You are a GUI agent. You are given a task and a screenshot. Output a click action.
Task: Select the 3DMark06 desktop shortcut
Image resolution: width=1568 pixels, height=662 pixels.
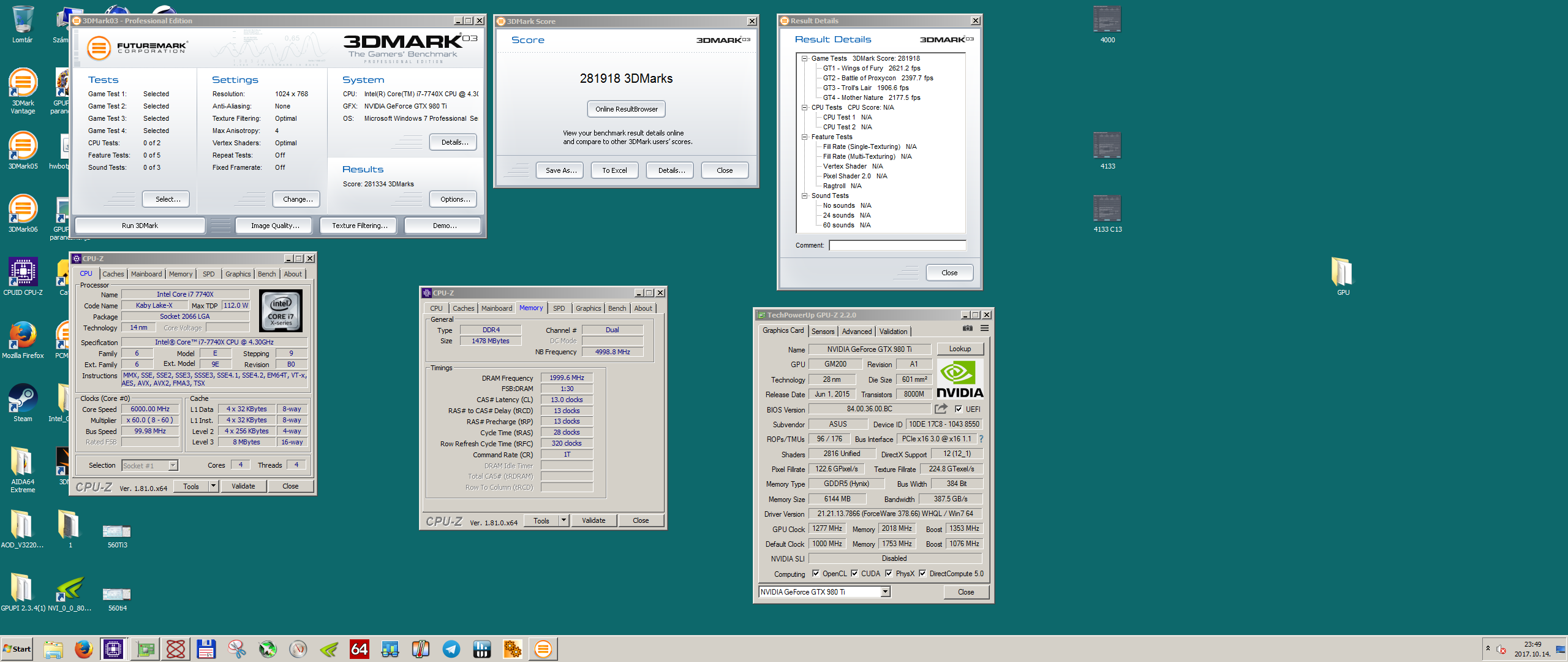click(23, 214)
